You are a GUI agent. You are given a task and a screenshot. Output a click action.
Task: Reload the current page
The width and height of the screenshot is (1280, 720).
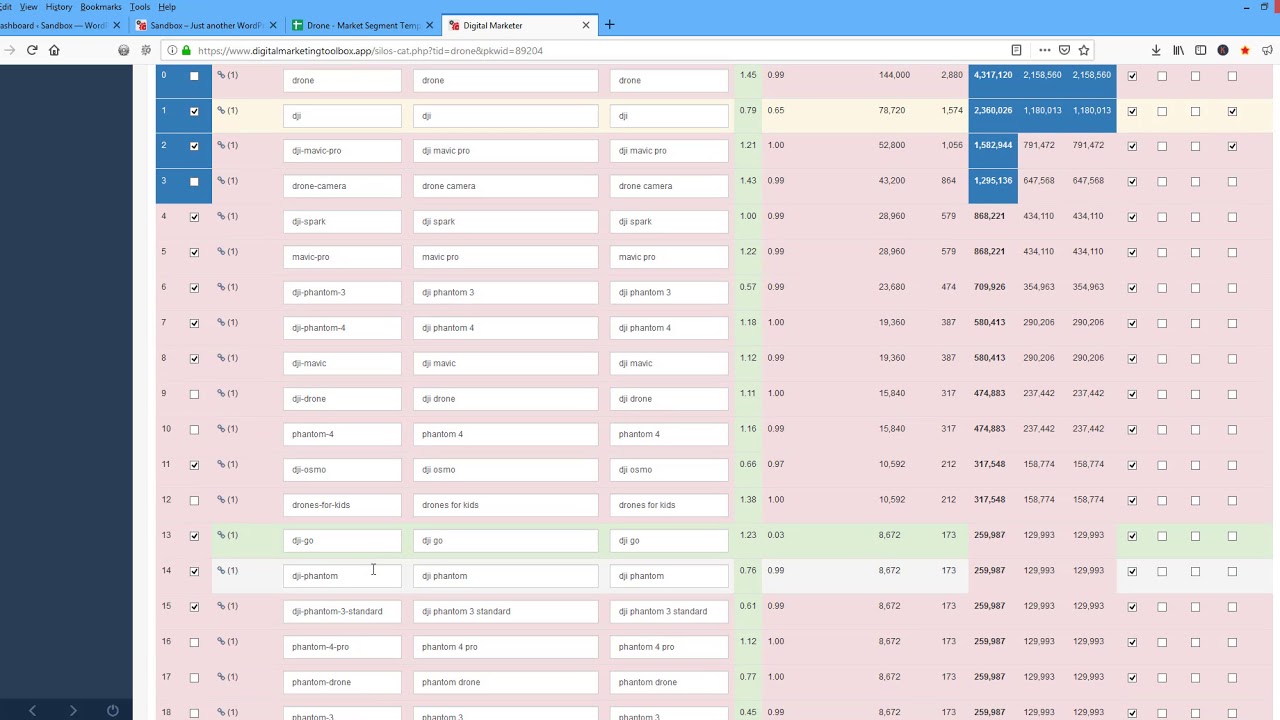[32, 50]
